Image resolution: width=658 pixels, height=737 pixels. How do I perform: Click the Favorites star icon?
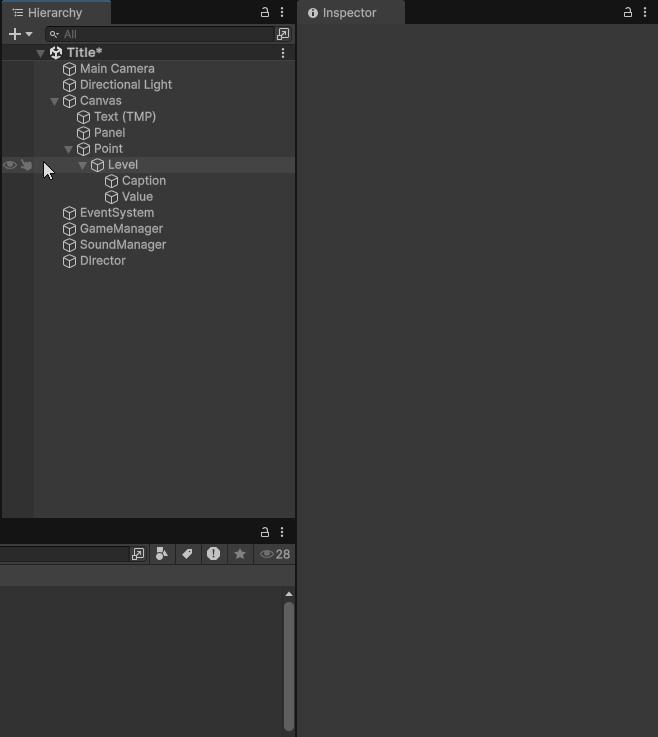pos(239,554)
